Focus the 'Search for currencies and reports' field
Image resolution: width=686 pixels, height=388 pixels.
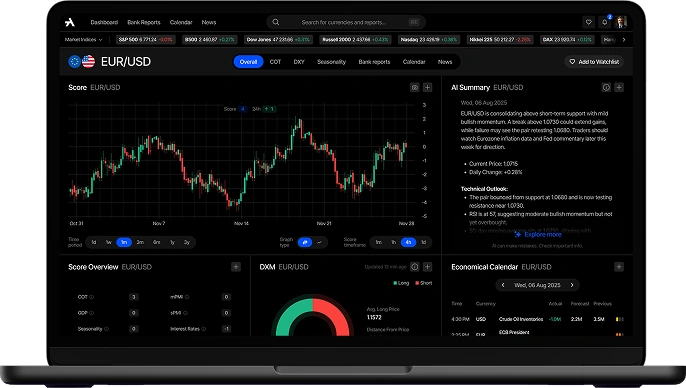[x=346, y=22]
